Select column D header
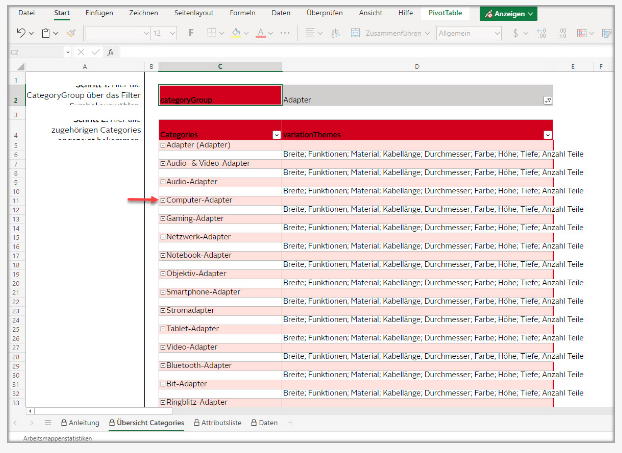The width and height of the screenshot is (622, 453). [417, 67]
